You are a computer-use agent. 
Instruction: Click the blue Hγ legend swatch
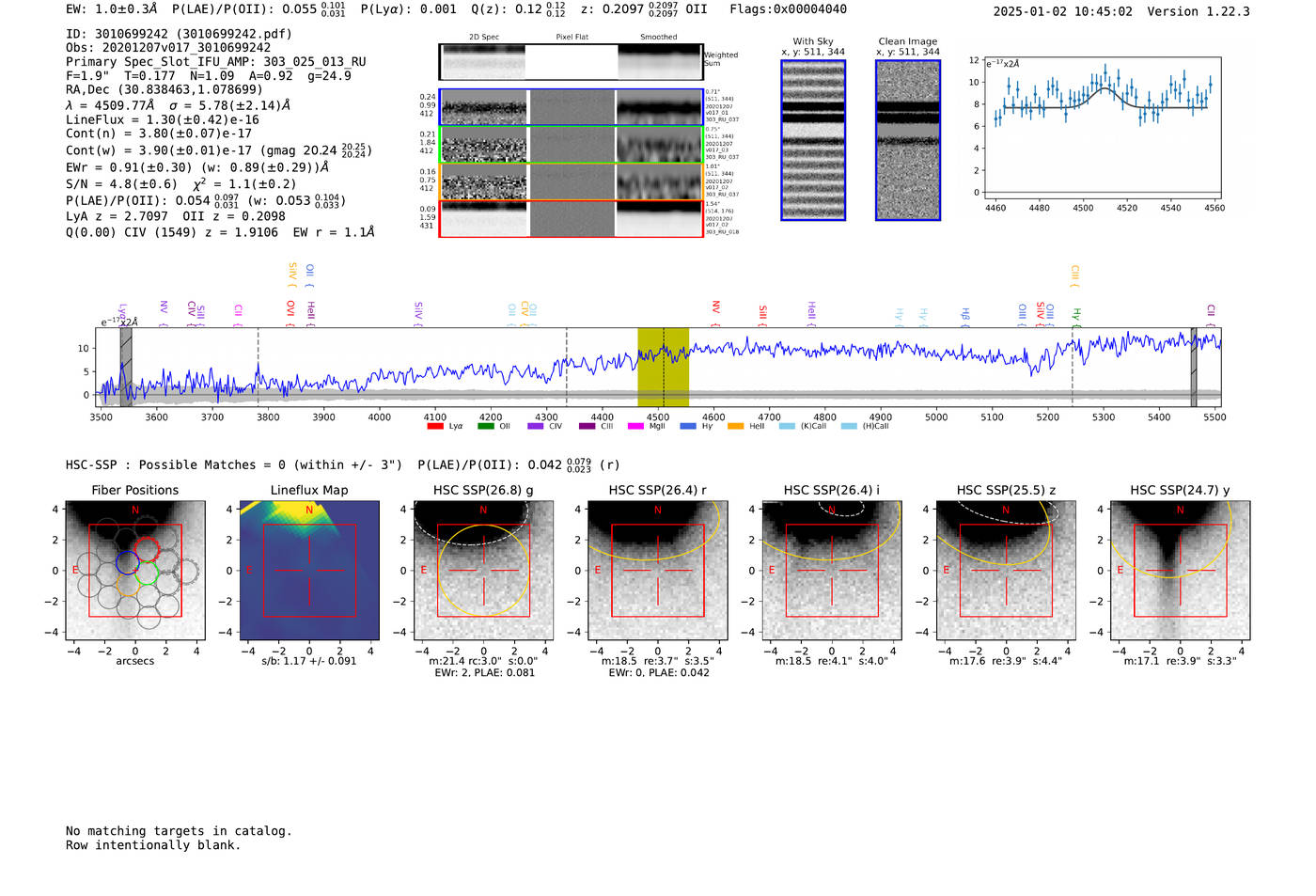pyautogui.click(x=688, y=426)
